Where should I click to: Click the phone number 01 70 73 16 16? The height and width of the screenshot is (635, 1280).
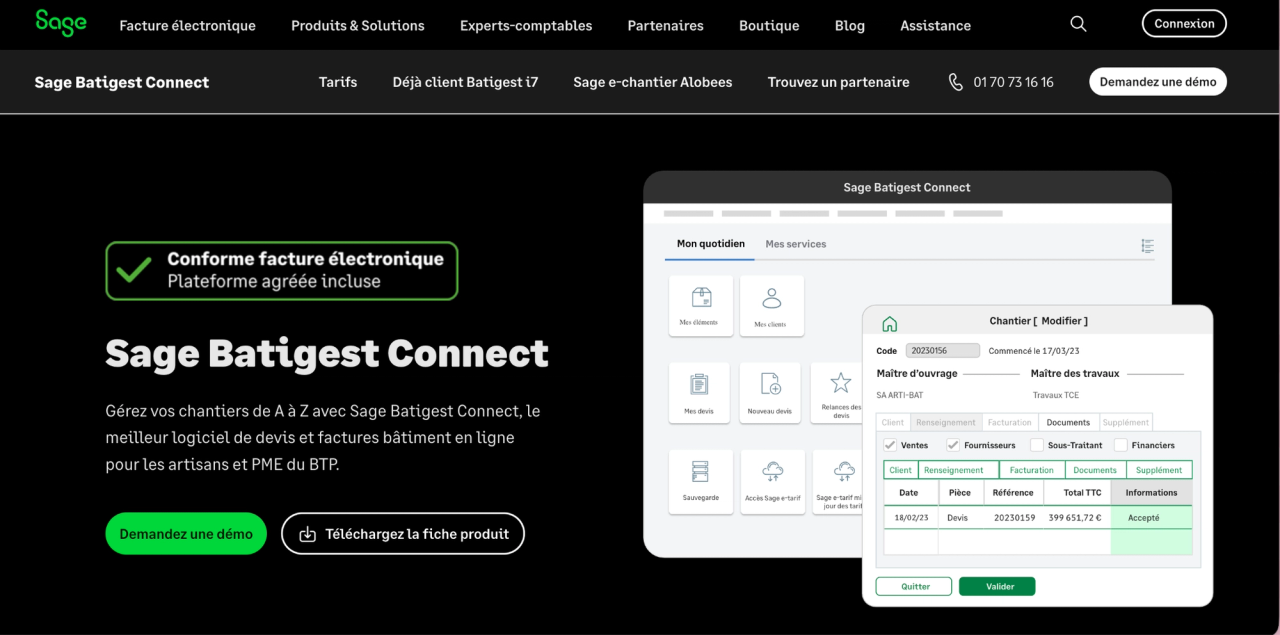1014,82
